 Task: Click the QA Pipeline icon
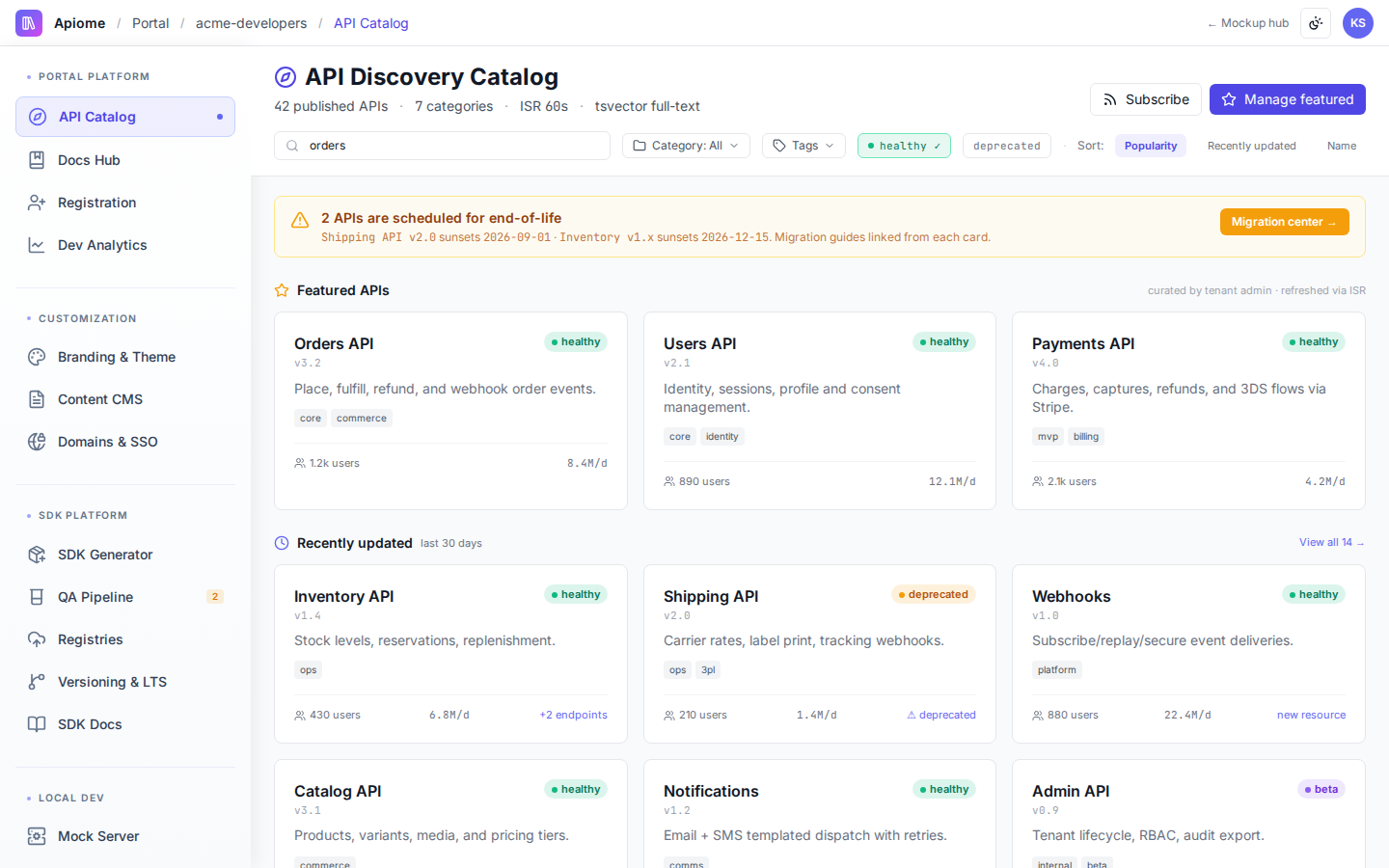[x=37, y=597]
